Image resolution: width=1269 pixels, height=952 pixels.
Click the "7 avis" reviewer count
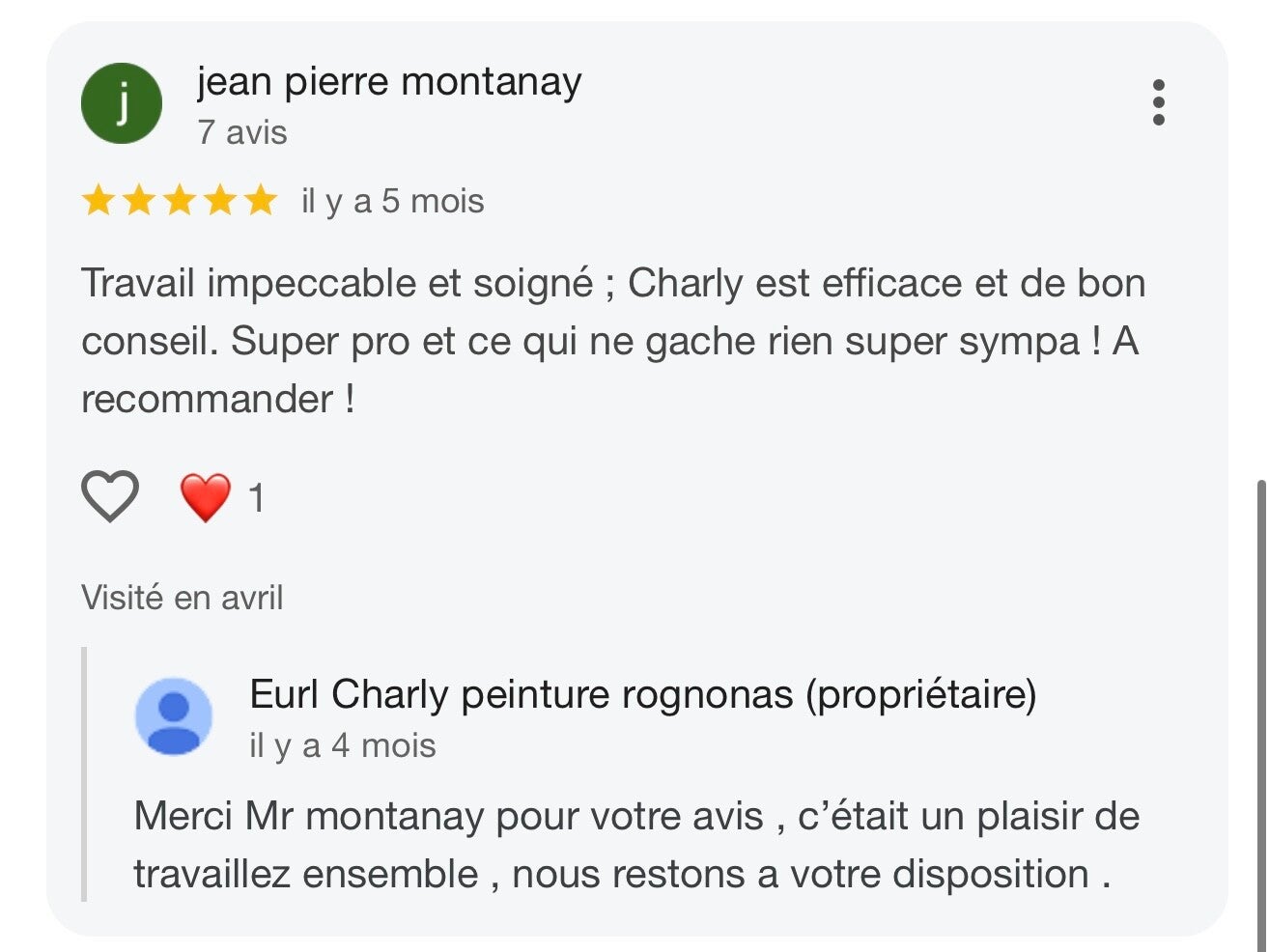click(x=242, y=132)
